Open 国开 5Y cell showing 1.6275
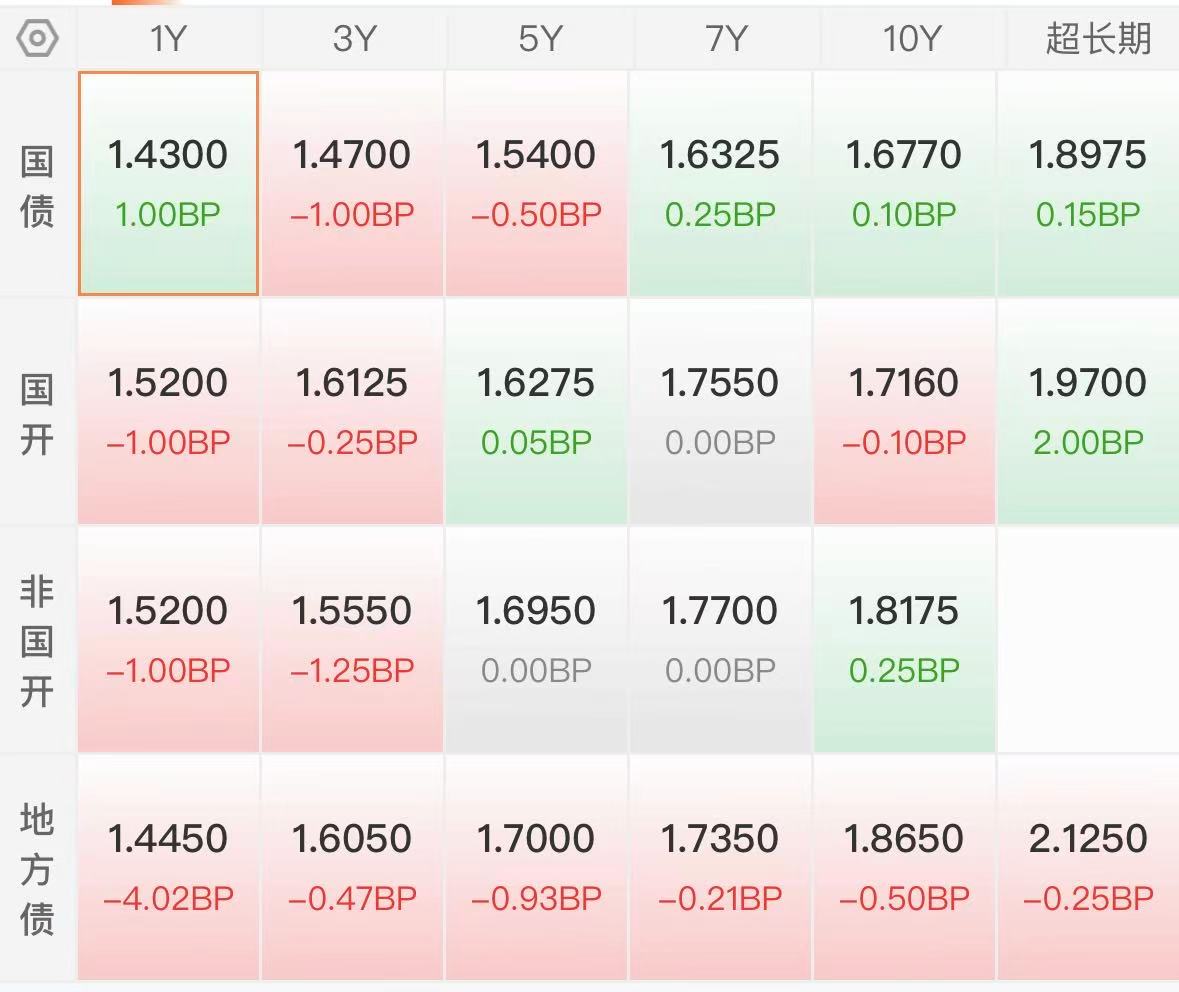 point(536,411)
